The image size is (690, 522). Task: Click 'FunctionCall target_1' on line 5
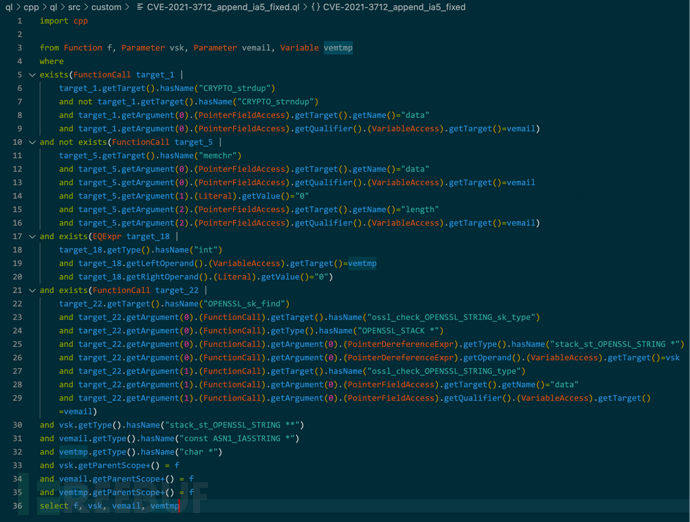click(124, 75)
